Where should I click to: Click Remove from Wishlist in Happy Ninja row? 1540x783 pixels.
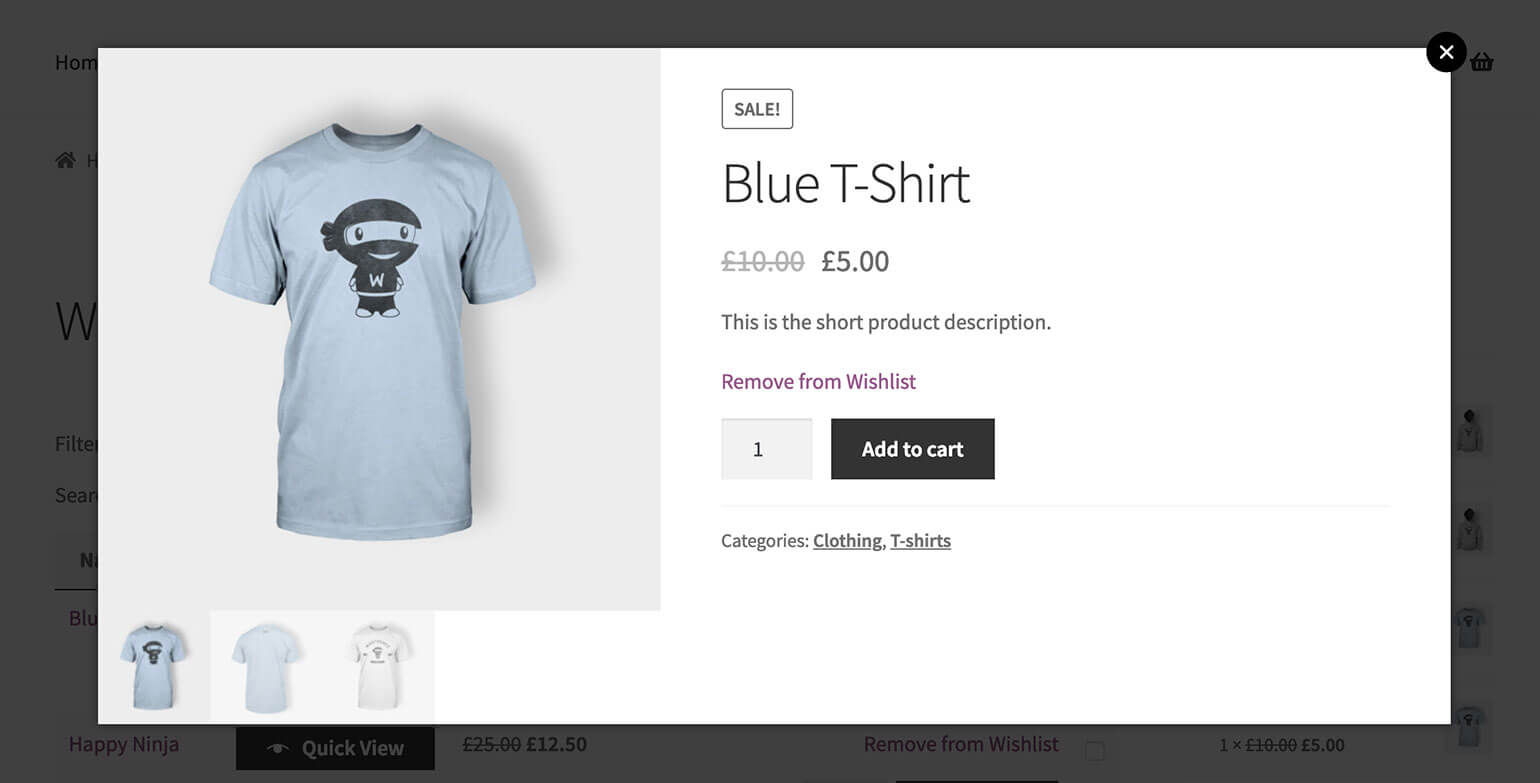961,744
